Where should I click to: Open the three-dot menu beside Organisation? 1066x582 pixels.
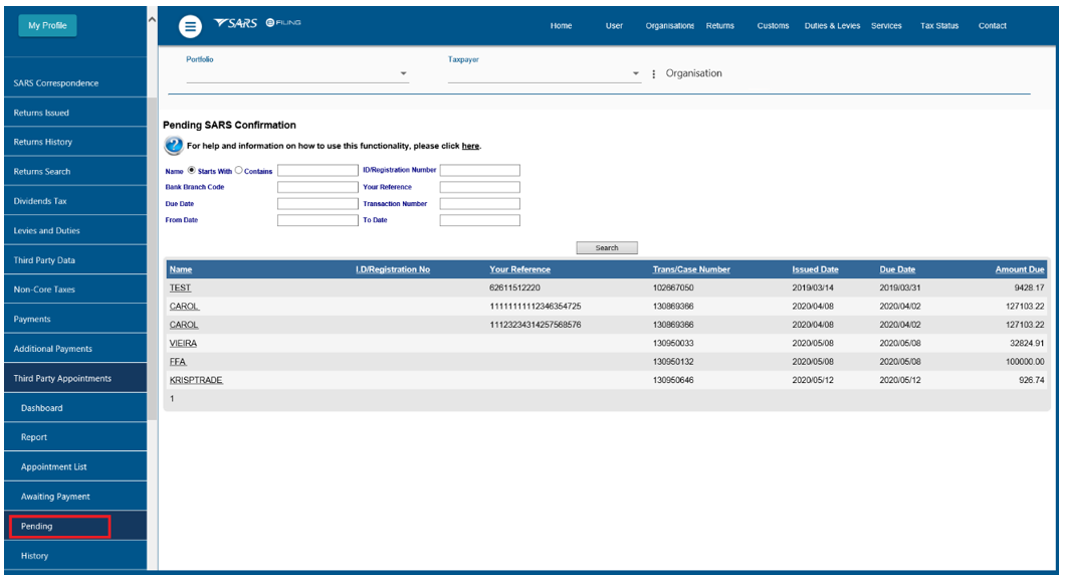[654, 74]
